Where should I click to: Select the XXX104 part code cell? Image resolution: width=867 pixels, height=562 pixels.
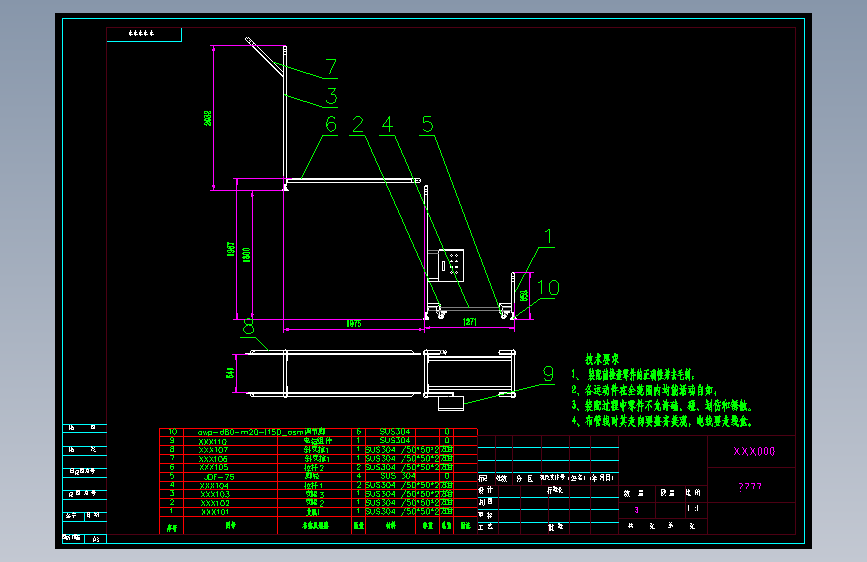coord(215,486)
